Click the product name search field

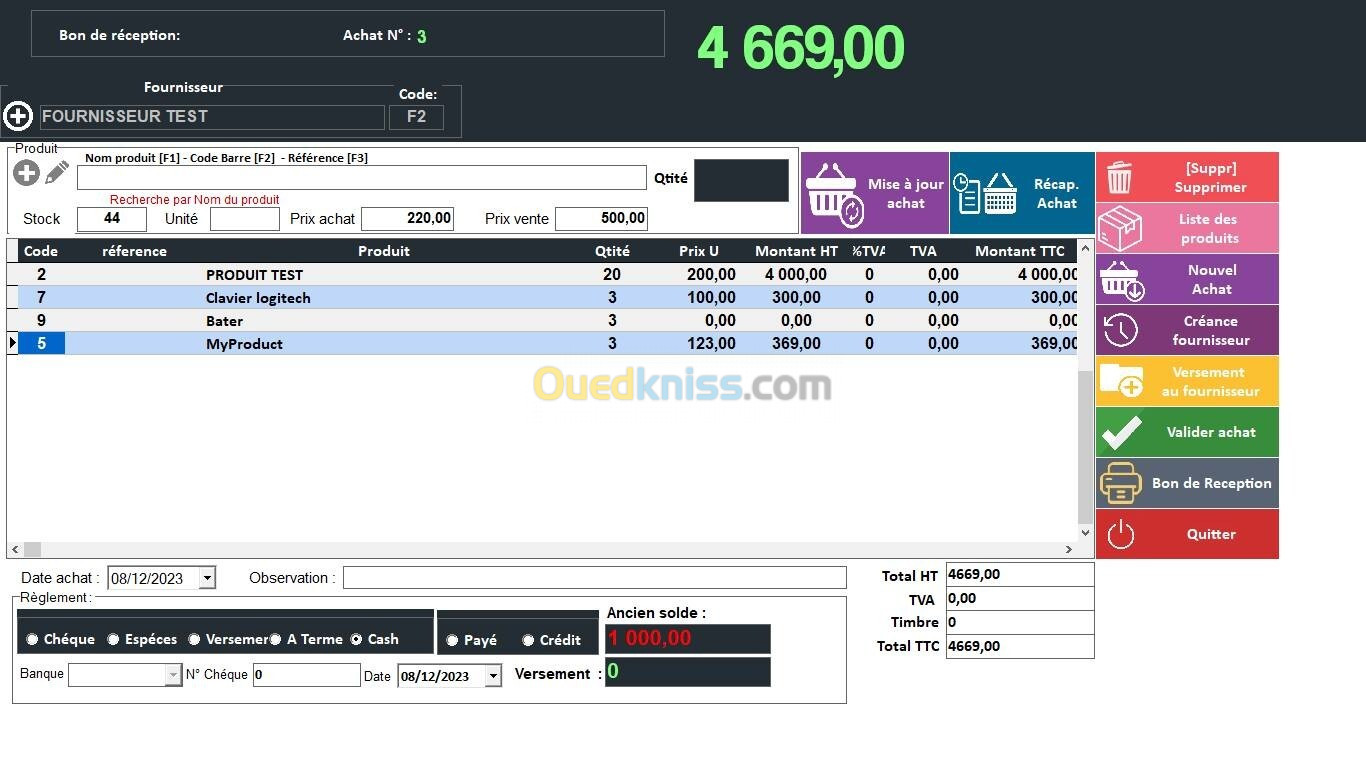coord(362,178)
